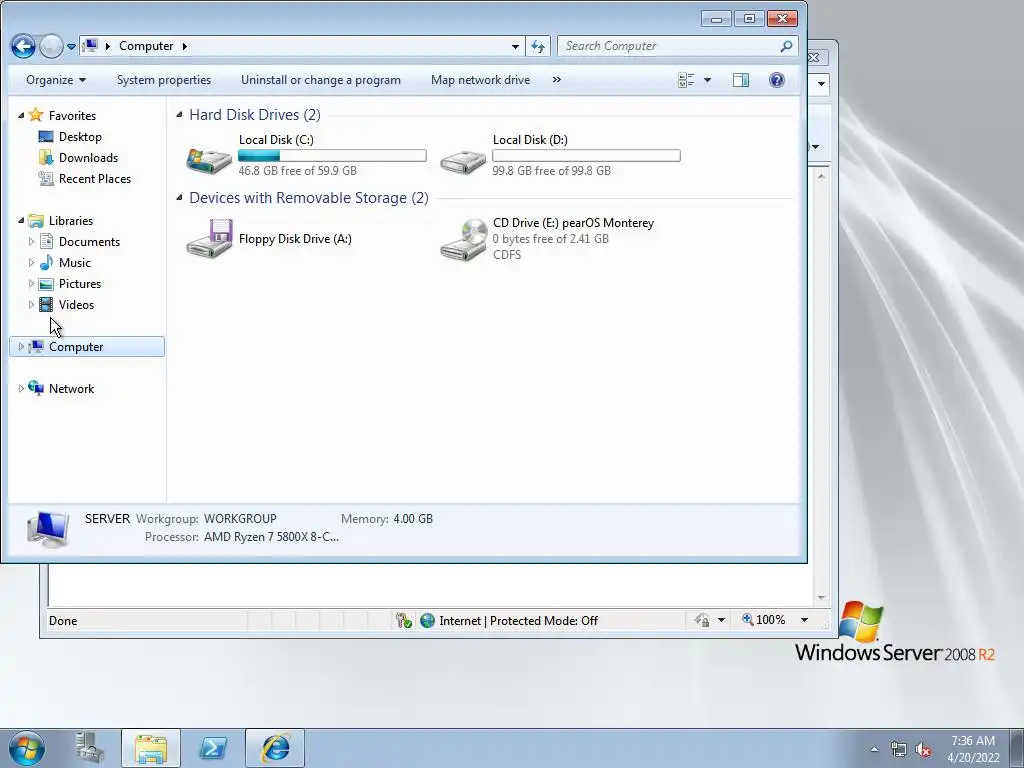Click Map network drive
This screenshot has width=1024, height=768.
click(481, 80)
